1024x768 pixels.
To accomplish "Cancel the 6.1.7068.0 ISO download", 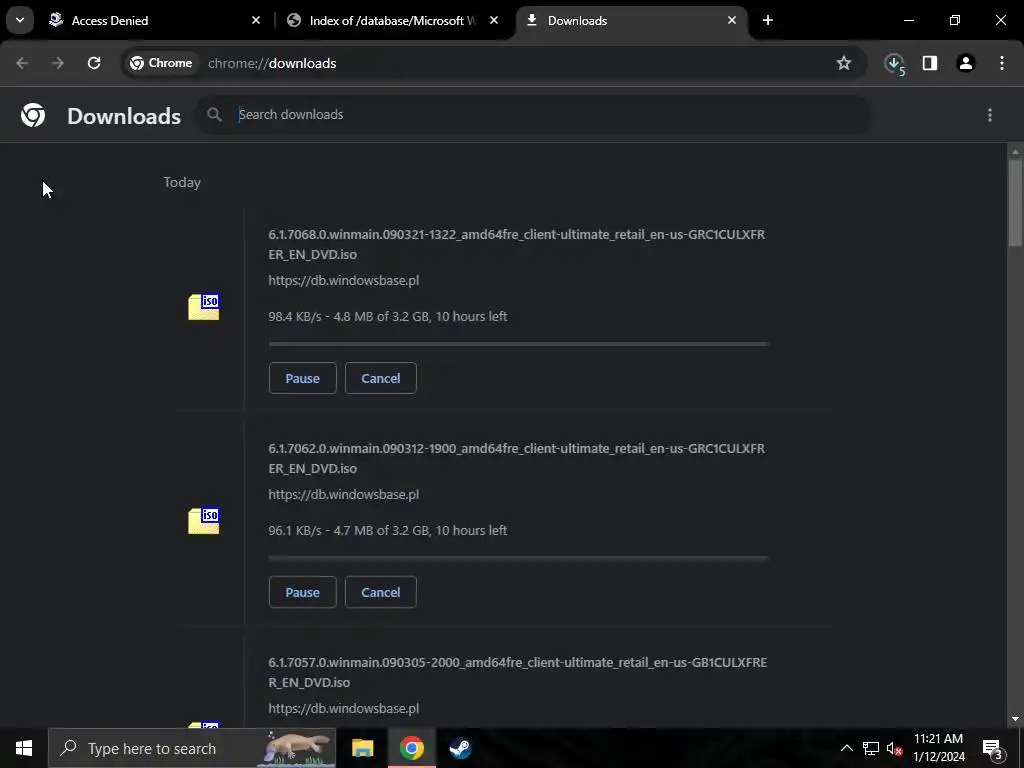I will [x=381, y=378].
